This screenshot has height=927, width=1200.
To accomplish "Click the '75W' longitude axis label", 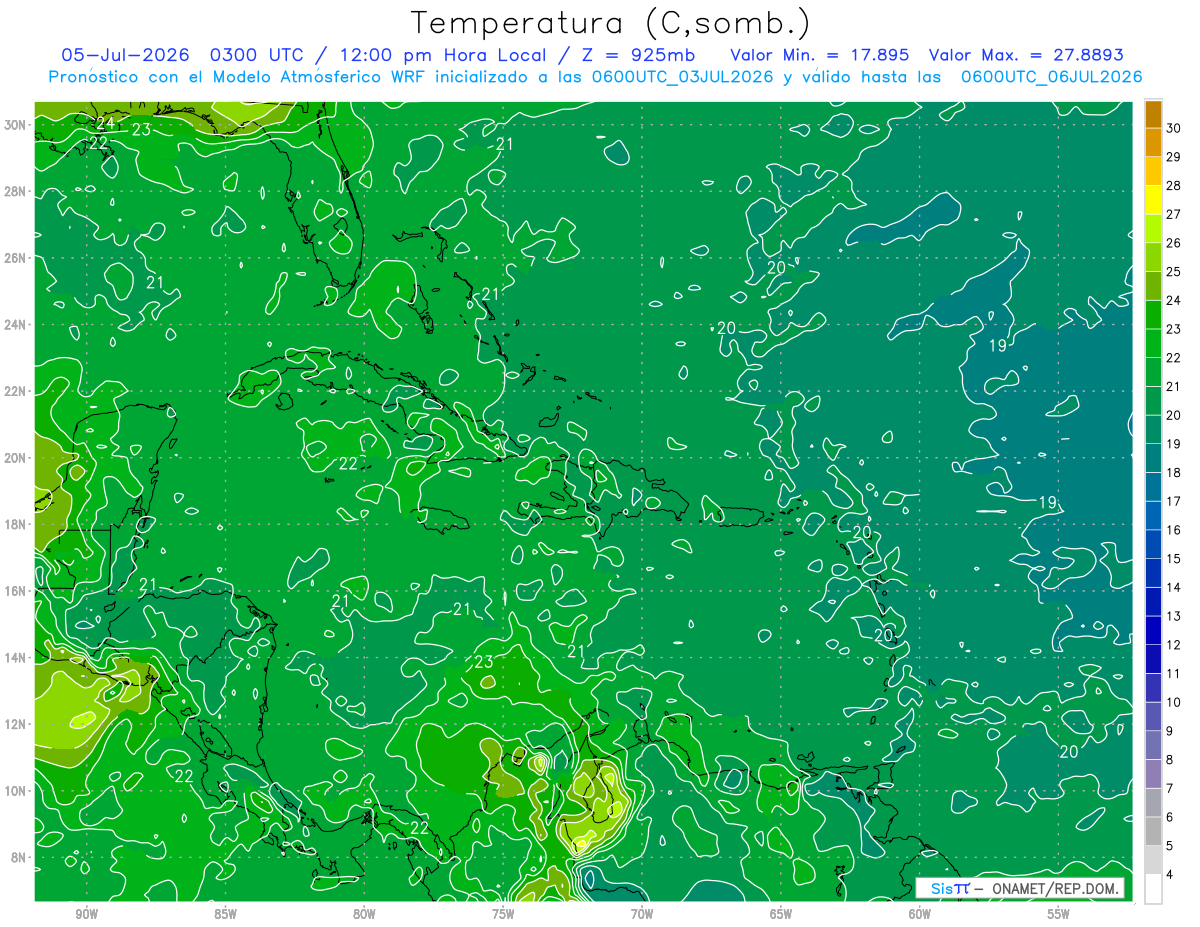I will (x=503, y=915).
